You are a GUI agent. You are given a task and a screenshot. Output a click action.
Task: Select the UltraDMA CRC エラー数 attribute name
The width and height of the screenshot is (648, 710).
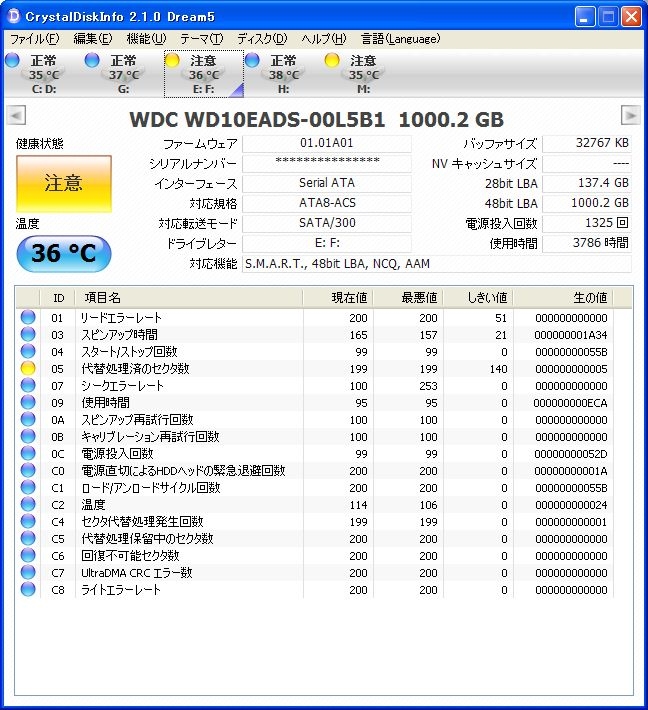[x=137, y=573]
